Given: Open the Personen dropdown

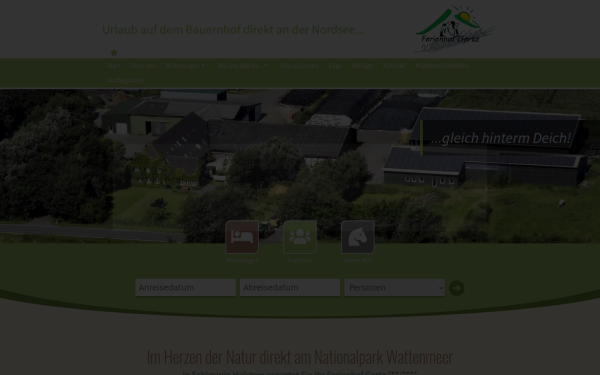Looking at the screenshot, I should pos(395,288).
